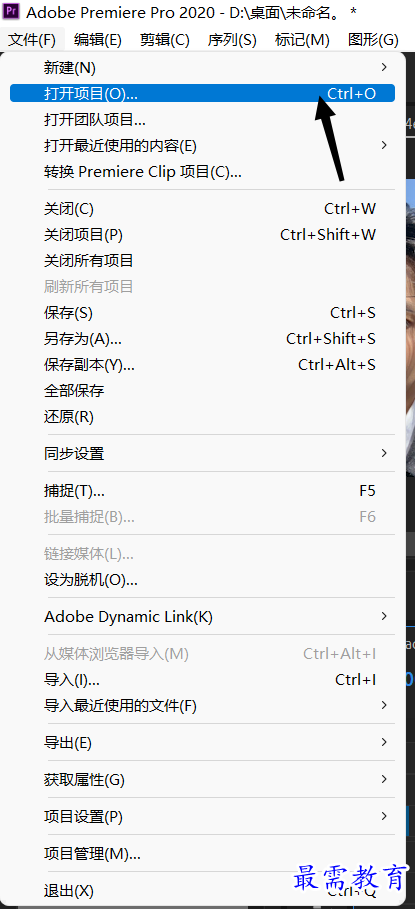Open the 剪辑(C) menu
Viewport: 415px width, 909px height.
tap(165, 40)
